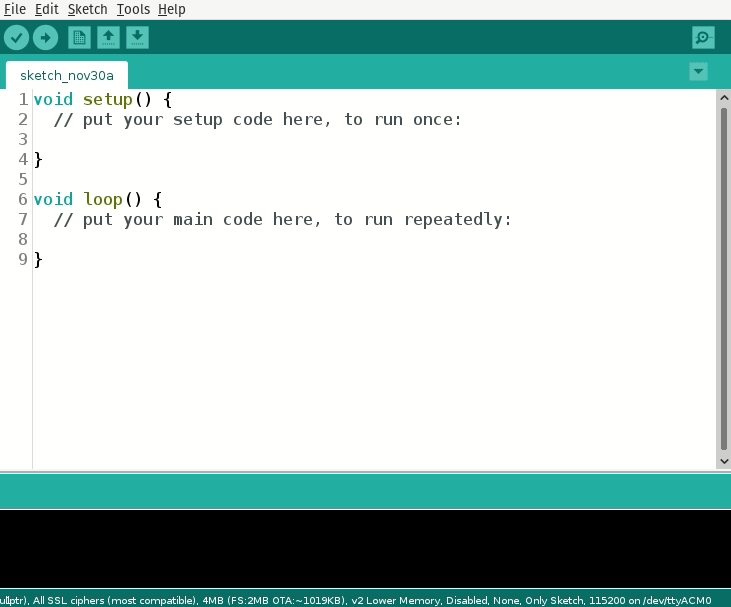Create a new sketch with New icon
The height and width of the screenshot is (607, 731).
(x=79, y=38)
